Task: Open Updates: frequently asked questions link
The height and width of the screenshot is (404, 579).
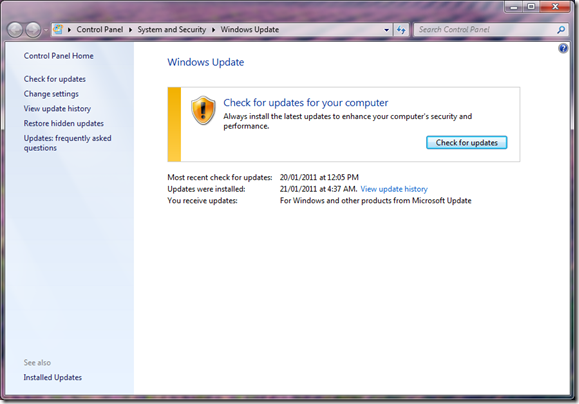Action: tap(67, 143)
